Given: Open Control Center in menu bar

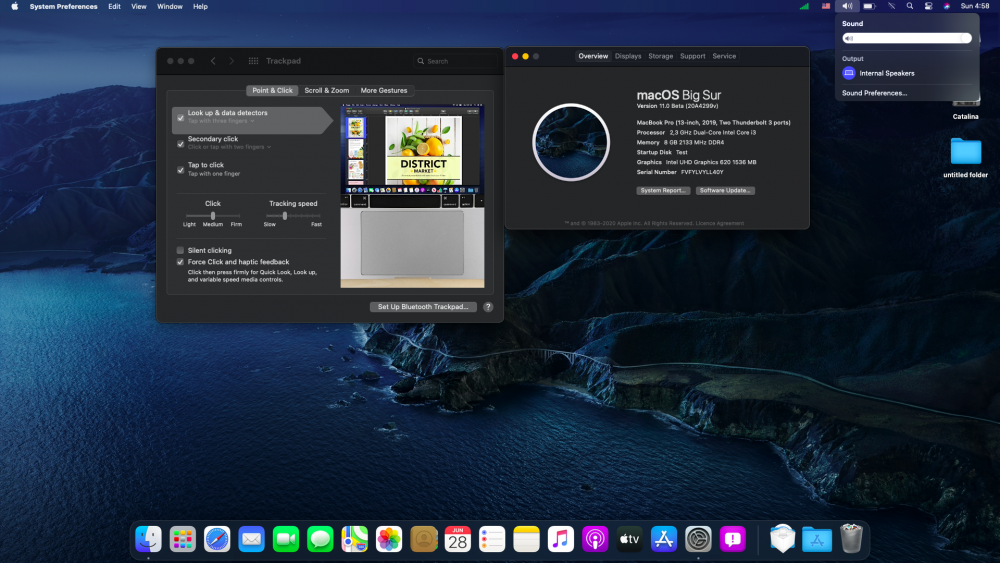Looking at the screenshot, I should tap(929, 6).
